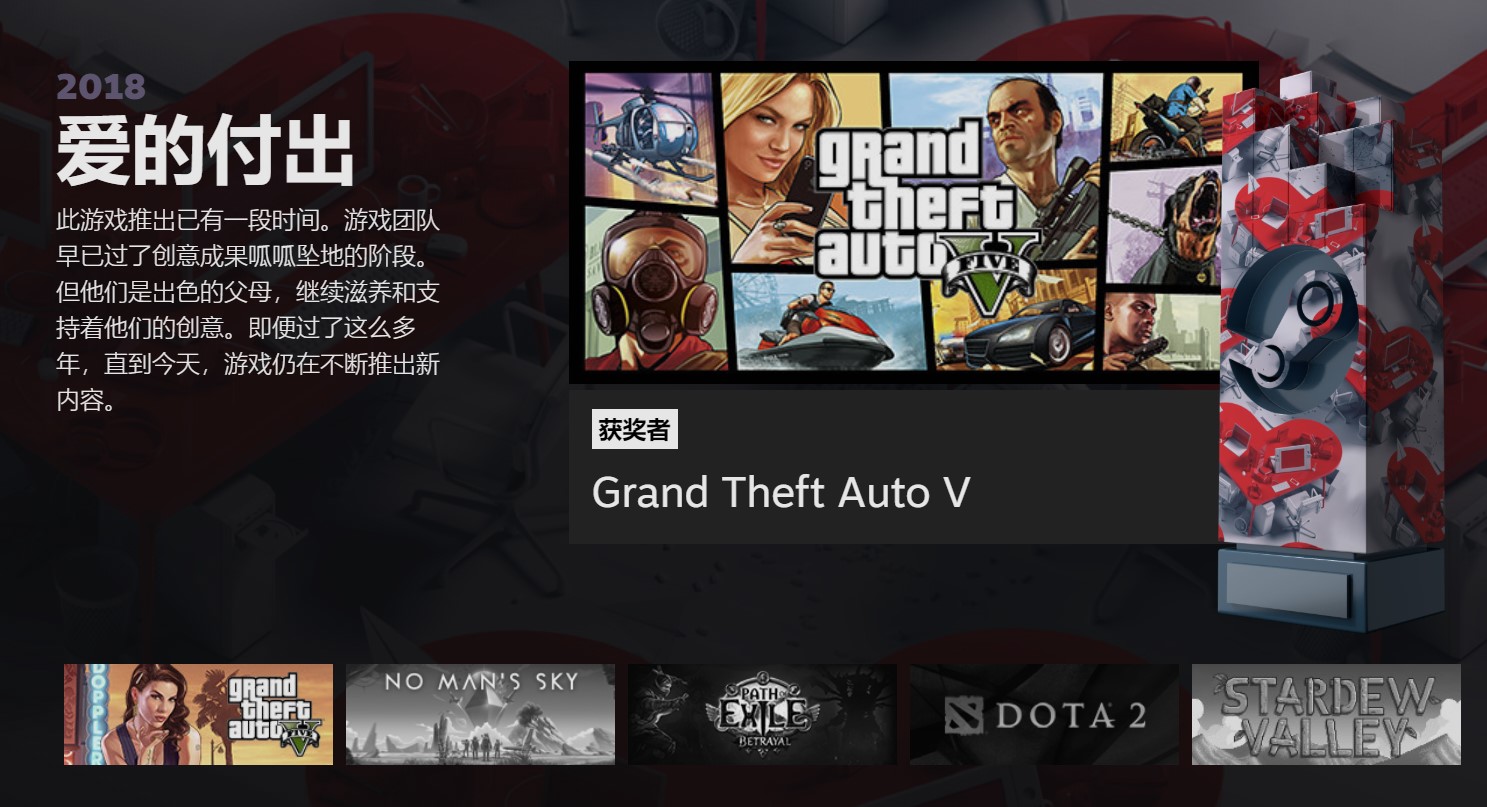Open the Grand Theft Auto V title link
Viewport: 1487px width, 807px height.
tap(781, 492)
